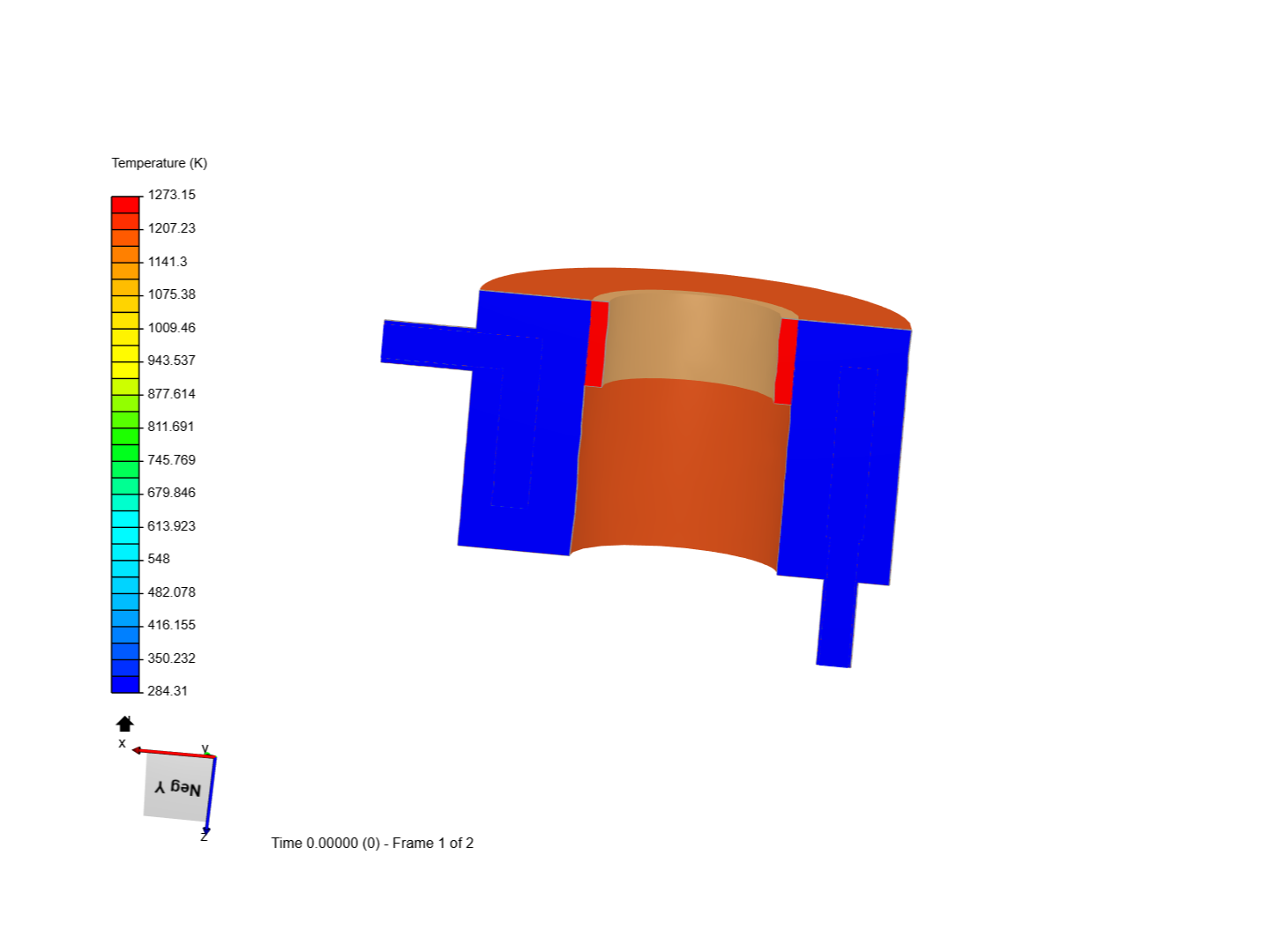
Task: Click the Z axis label
Action: [x=204, y=837]
